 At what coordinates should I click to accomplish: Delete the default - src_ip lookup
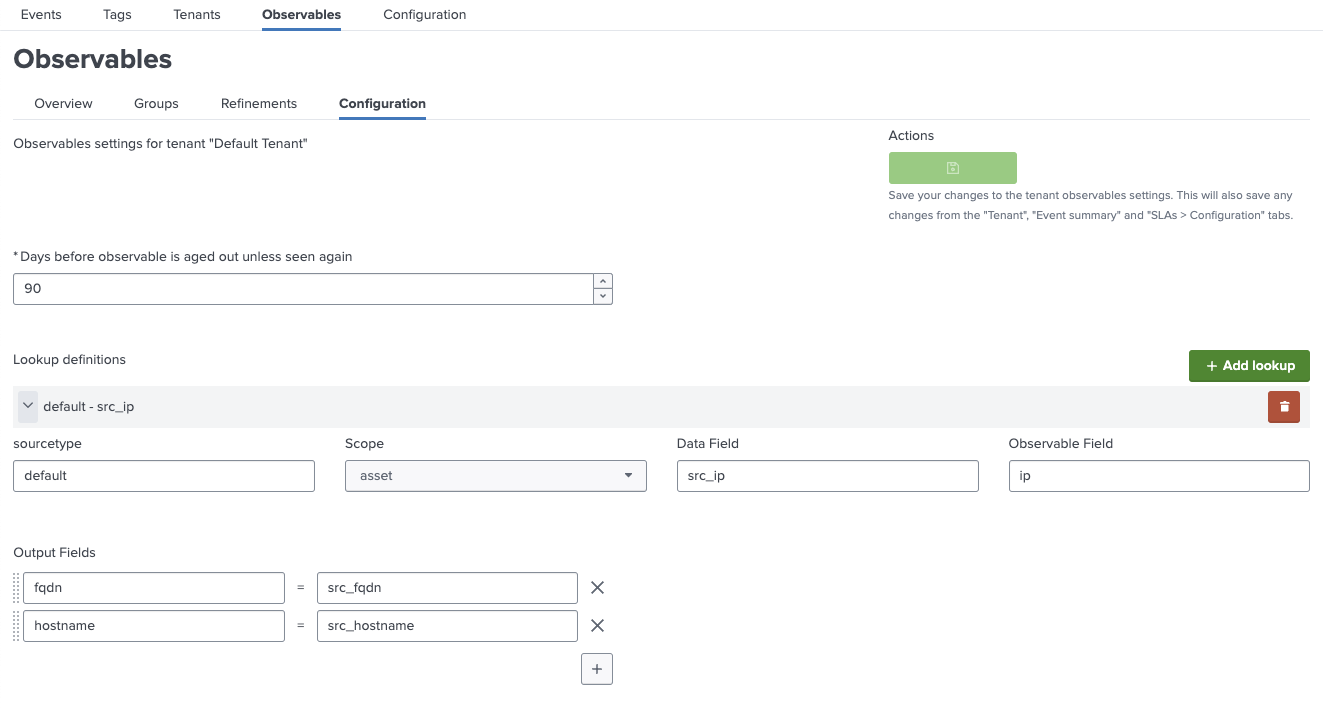coord(1284,407)
